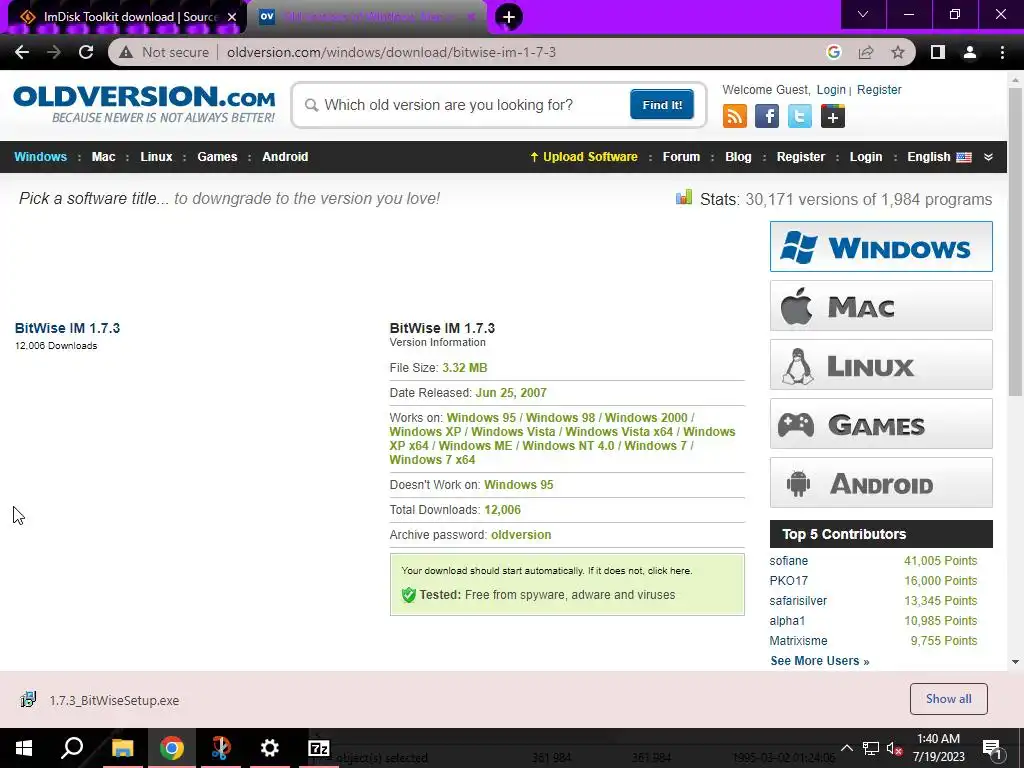This screenshot has height=768, width=1024.
Task: Open contributor Matrixisme's profile
Action: (x=798, y=641)
